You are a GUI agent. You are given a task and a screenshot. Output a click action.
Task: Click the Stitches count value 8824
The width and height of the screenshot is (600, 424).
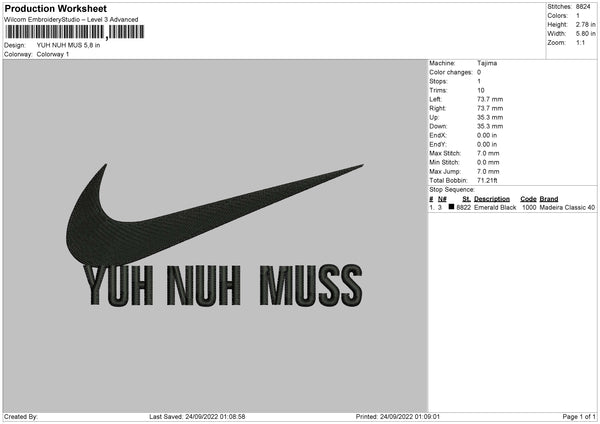[583, 7]
